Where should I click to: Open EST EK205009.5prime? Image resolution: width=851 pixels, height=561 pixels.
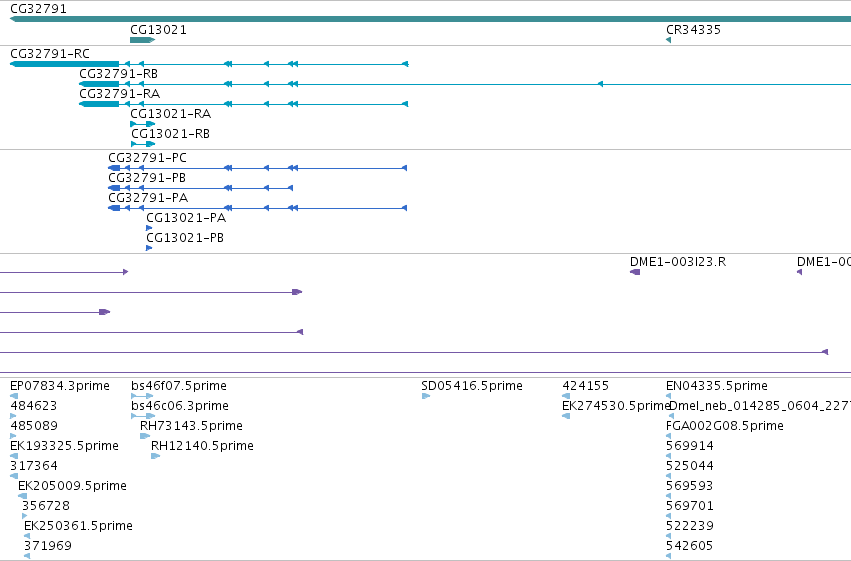72,486
